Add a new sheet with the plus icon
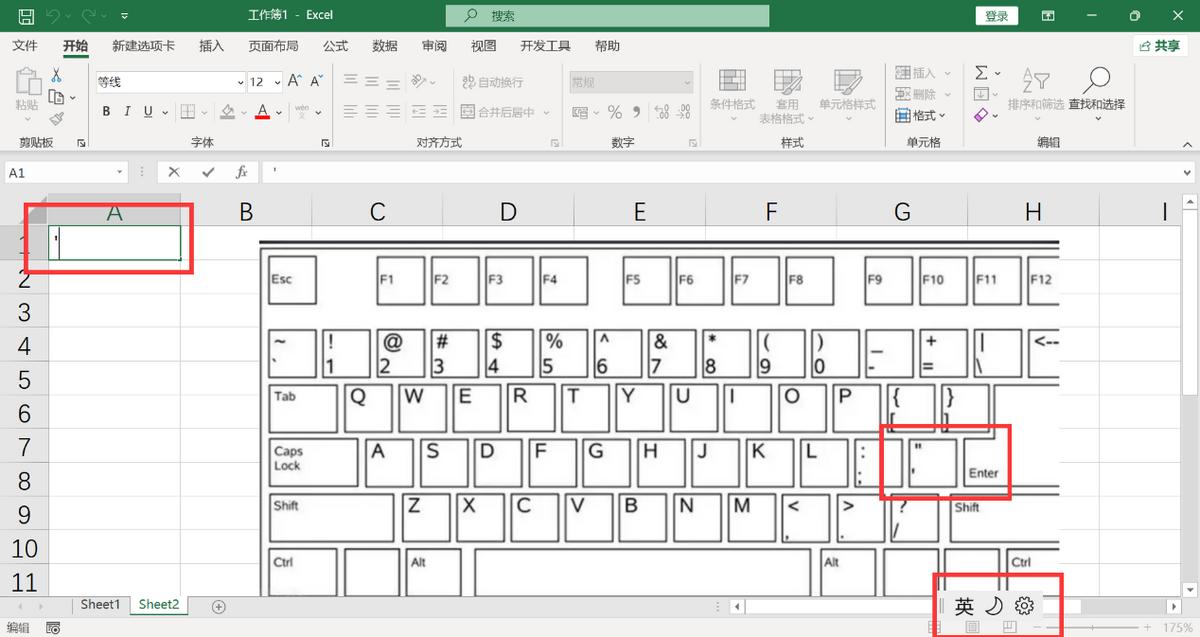The height and width of the screenshot is (637, 1200). [219, 606]
